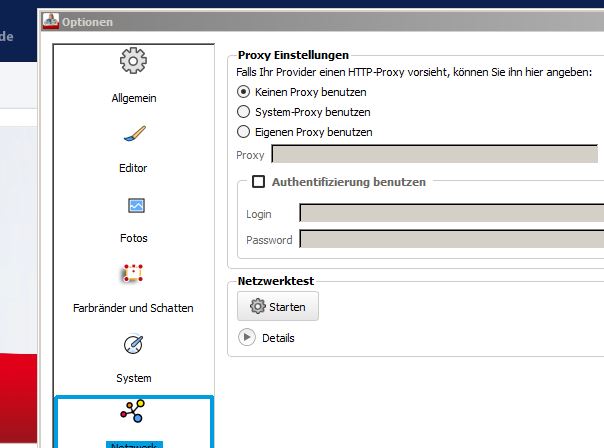Switch to the System category label

134,378
